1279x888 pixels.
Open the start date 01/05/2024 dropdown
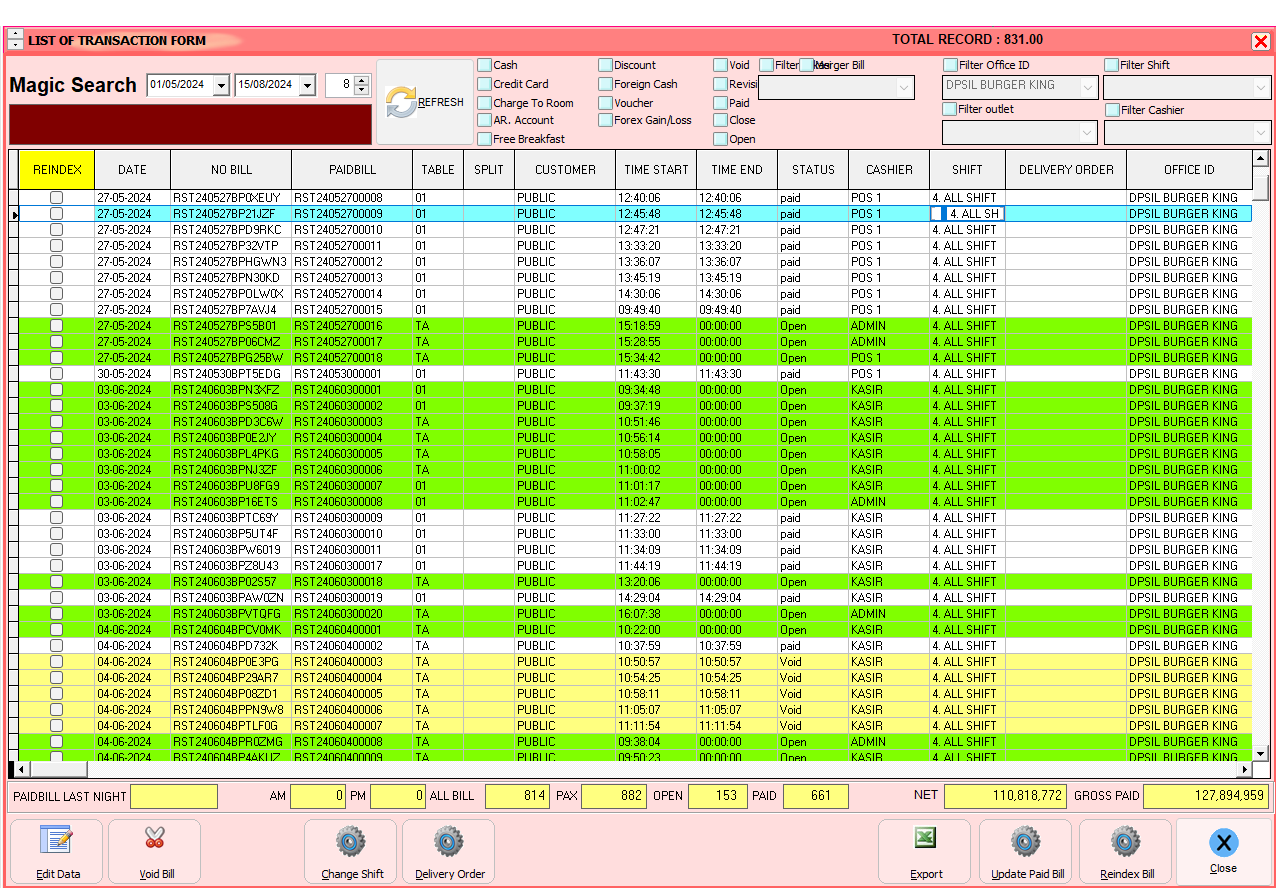click(x=221, y=86)
